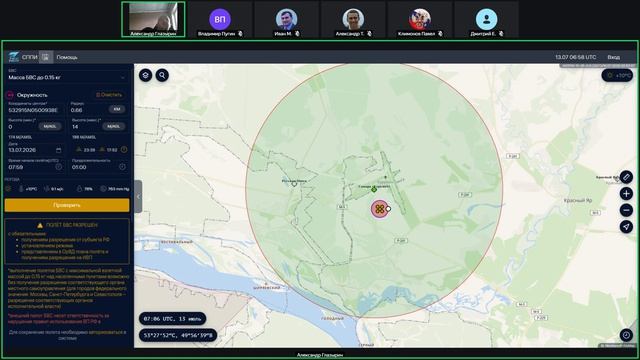Click the map timestamp pill 07:06 UTC
Image resolution: width=640 pixels, height=360 pixels.
[x=172, y=319]
